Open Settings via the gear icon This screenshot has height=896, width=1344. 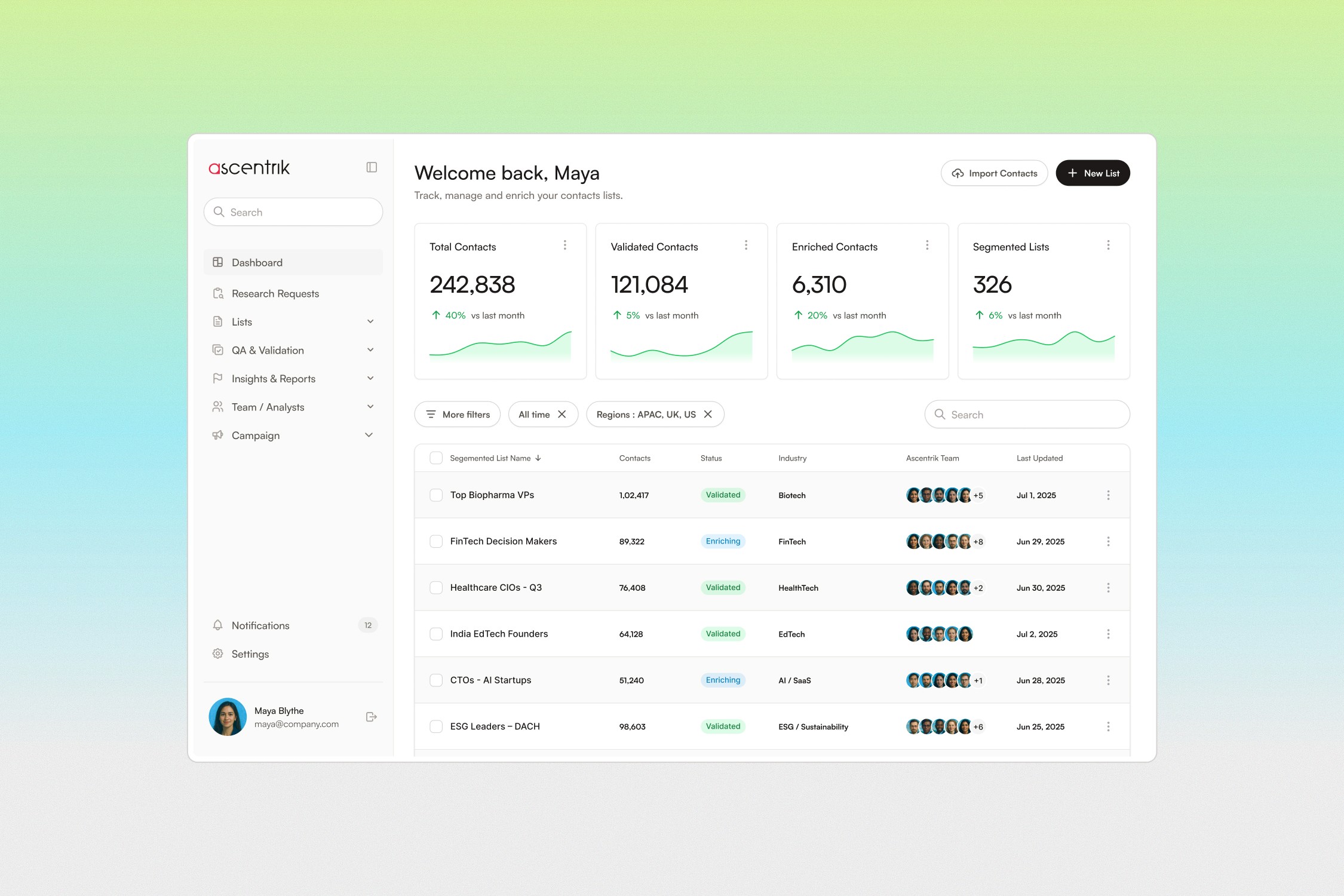[x=218, y=654]
